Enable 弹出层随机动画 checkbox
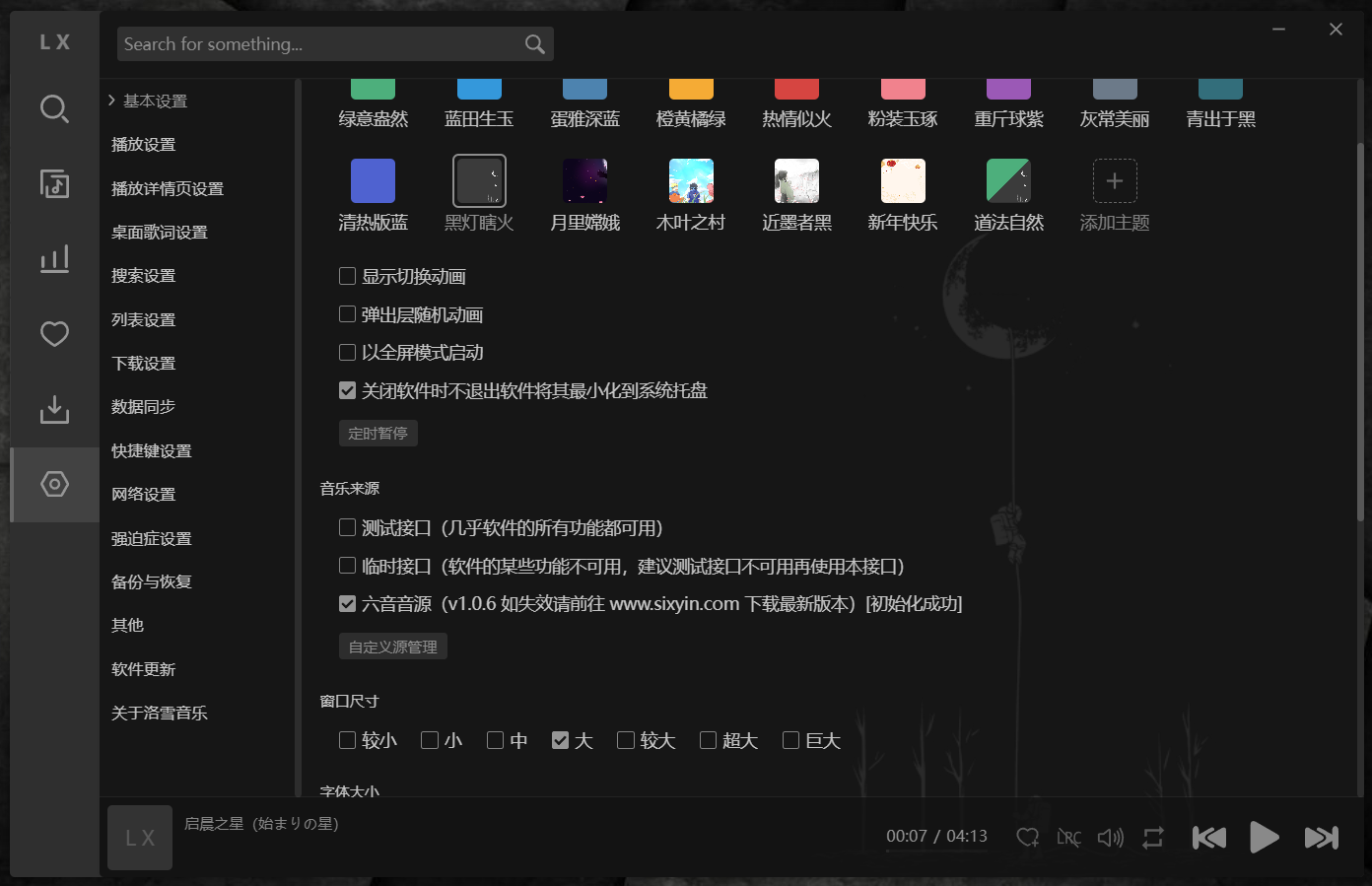The image size is (1372, 886). click(x=347, y=314)
